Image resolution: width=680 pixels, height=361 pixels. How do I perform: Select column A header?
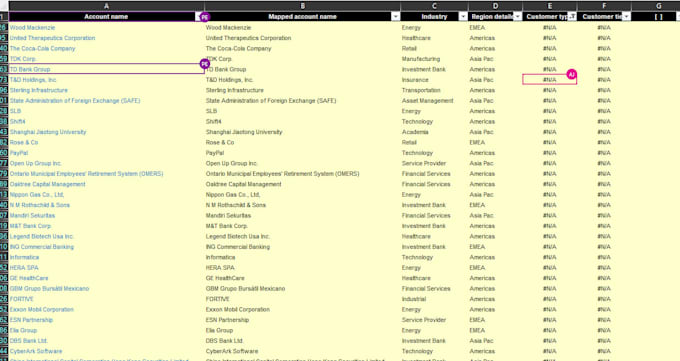click(106, 6)
